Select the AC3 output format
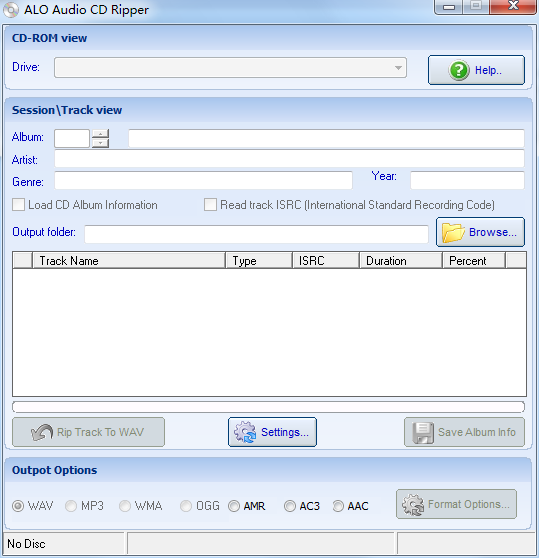This screenshot has height=558, width=539. [290, 506]
